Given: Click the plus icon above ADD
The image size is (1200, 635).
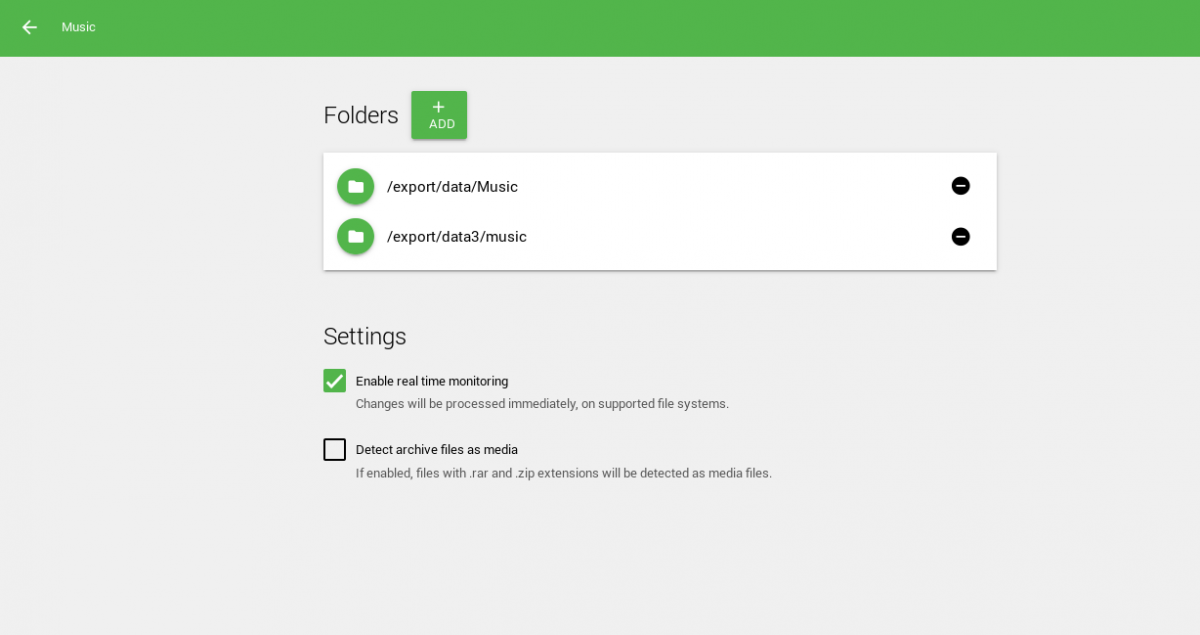Looking at the screenshot, I should (438, 107).
